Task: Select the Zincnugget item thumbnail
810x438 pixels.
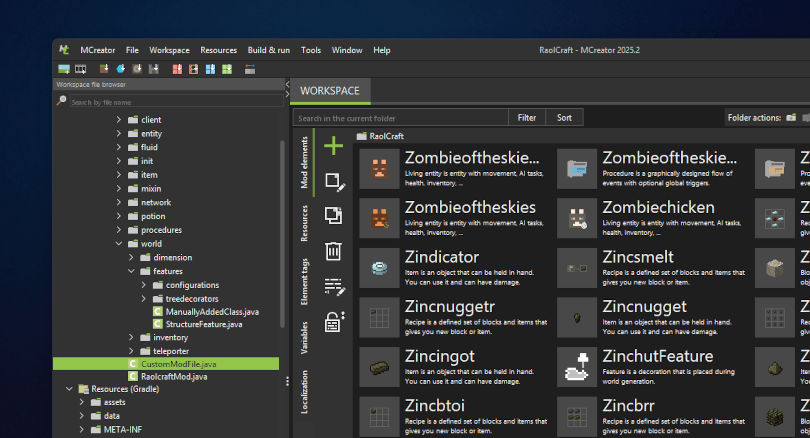Action: 577,317
